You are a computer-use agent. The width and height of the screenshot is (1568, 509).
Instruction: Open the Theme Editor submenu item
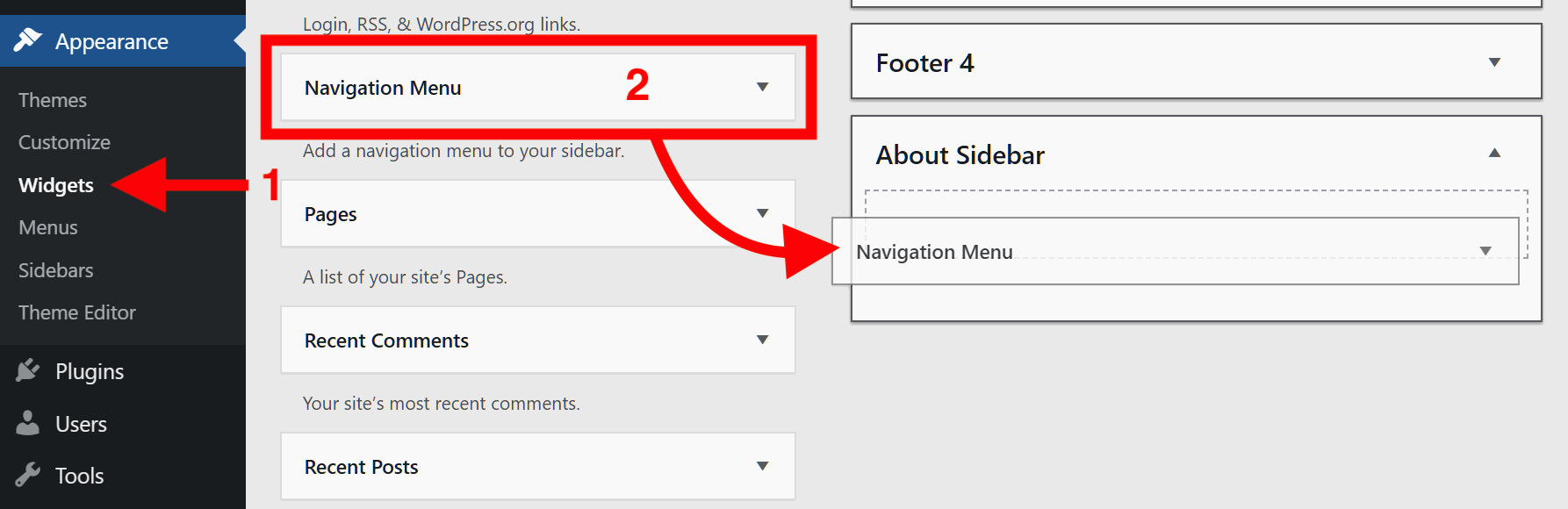pos(77,312)
